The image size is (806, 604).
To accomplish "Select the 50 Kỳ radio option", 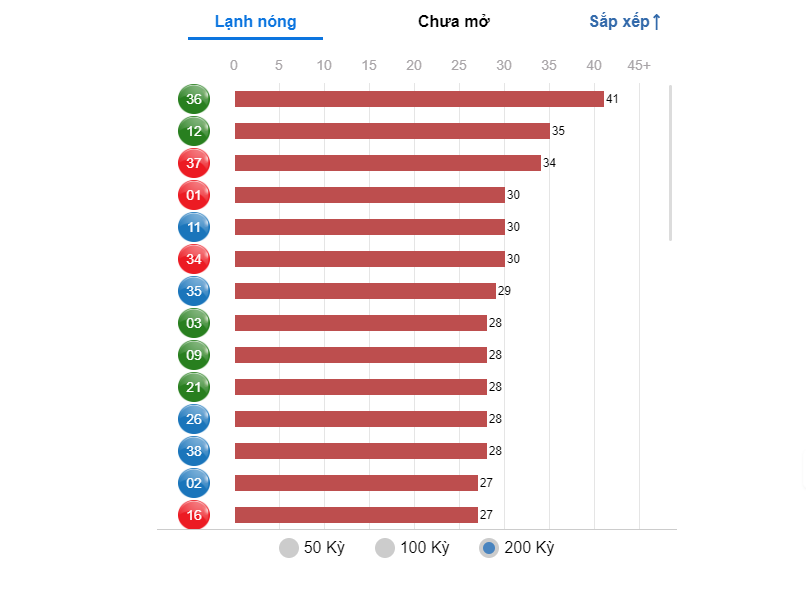I will (289, 548).
